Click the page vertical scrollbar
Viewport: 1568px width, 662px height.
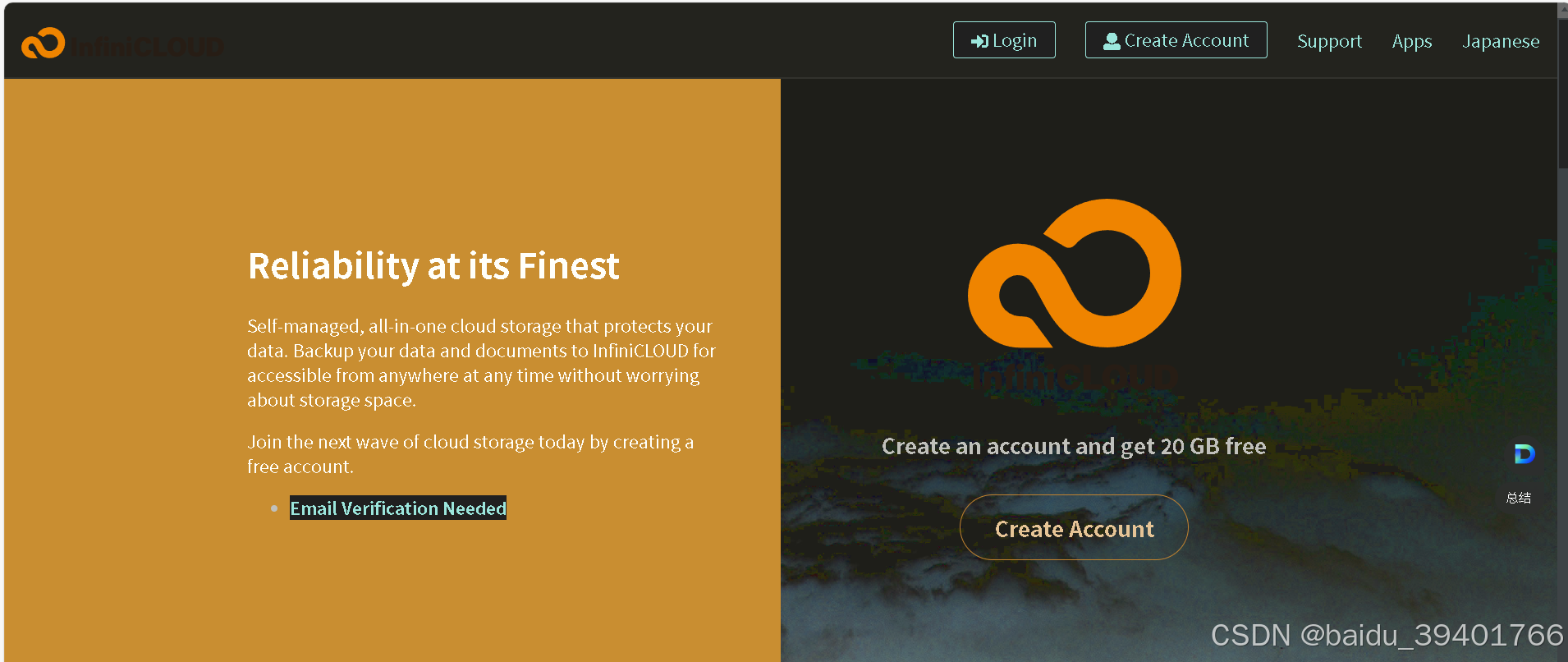pyautogui.click(x=1562, y=331)
